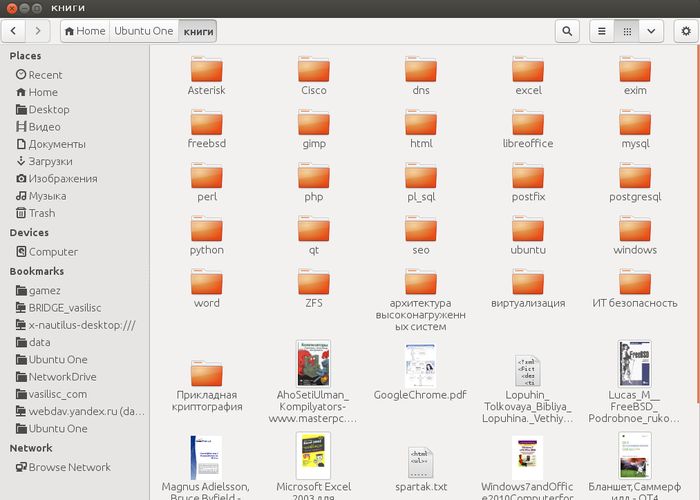Image resolution: width=700 pixels, height=500 pixels.
Task: Select the freebsd folder icon
Action: 206,123
